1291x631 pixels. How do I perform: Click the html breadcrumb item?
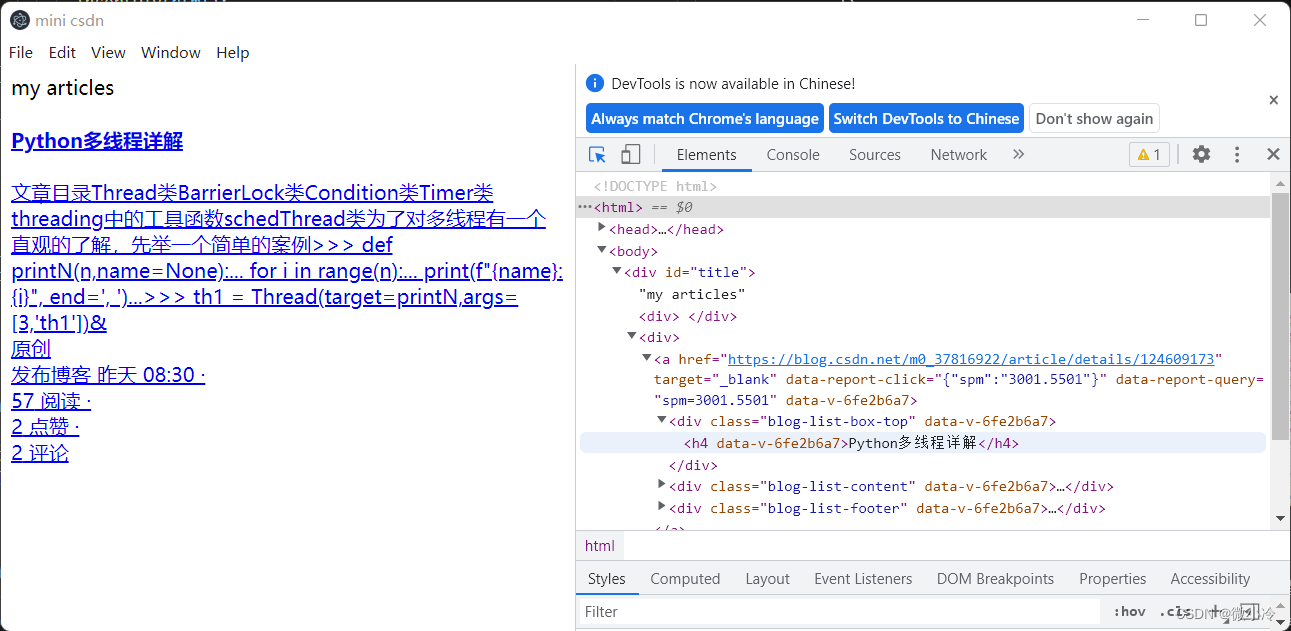[x=600, y=546]
